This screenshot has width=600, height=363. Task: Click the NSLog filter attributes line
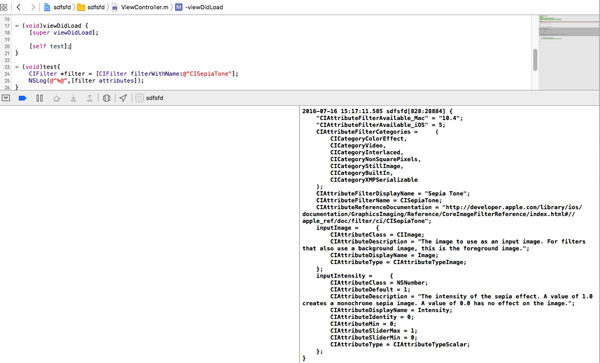pos(86,81)
